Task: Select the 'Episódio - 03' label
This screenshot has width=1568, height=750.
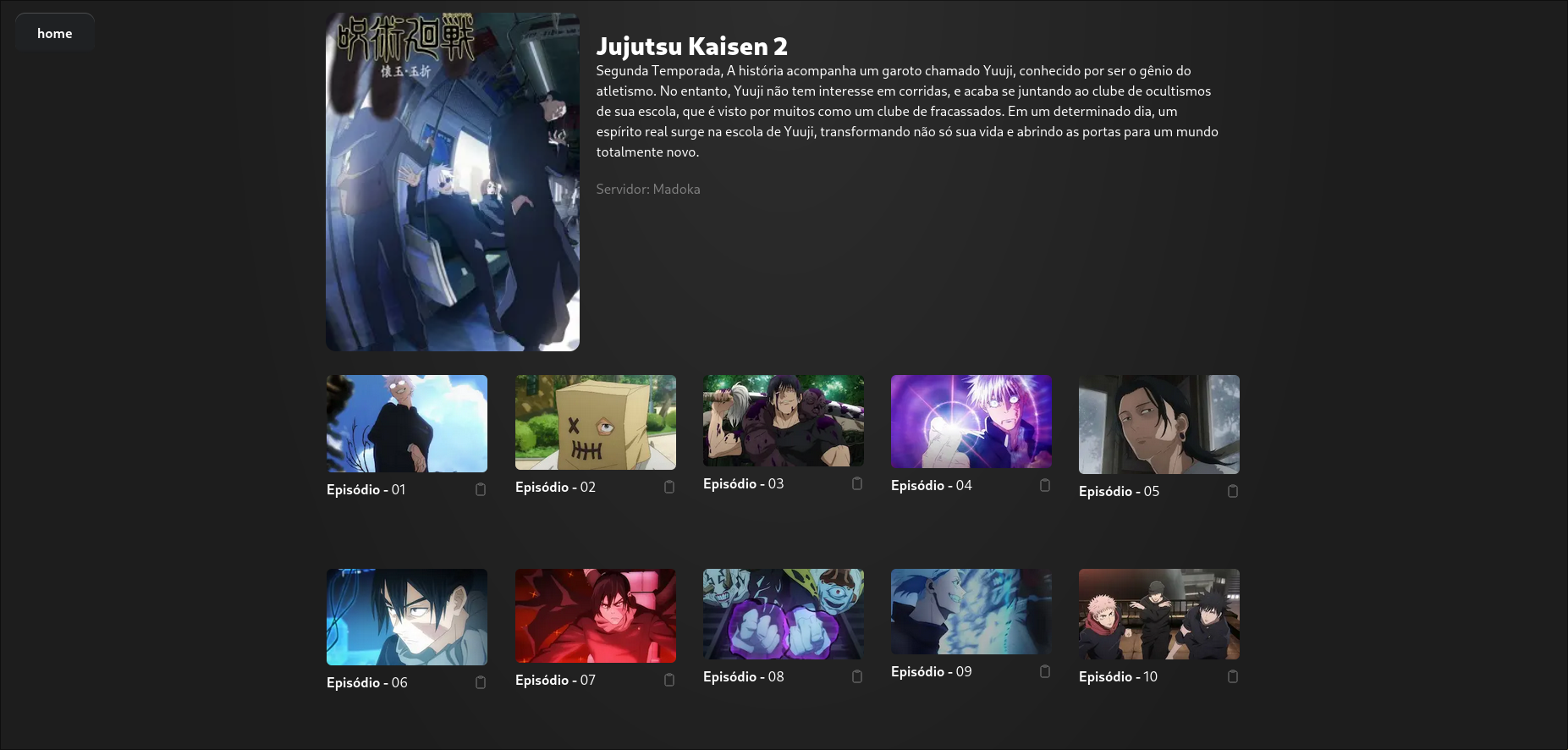Action: click(743, 483)
